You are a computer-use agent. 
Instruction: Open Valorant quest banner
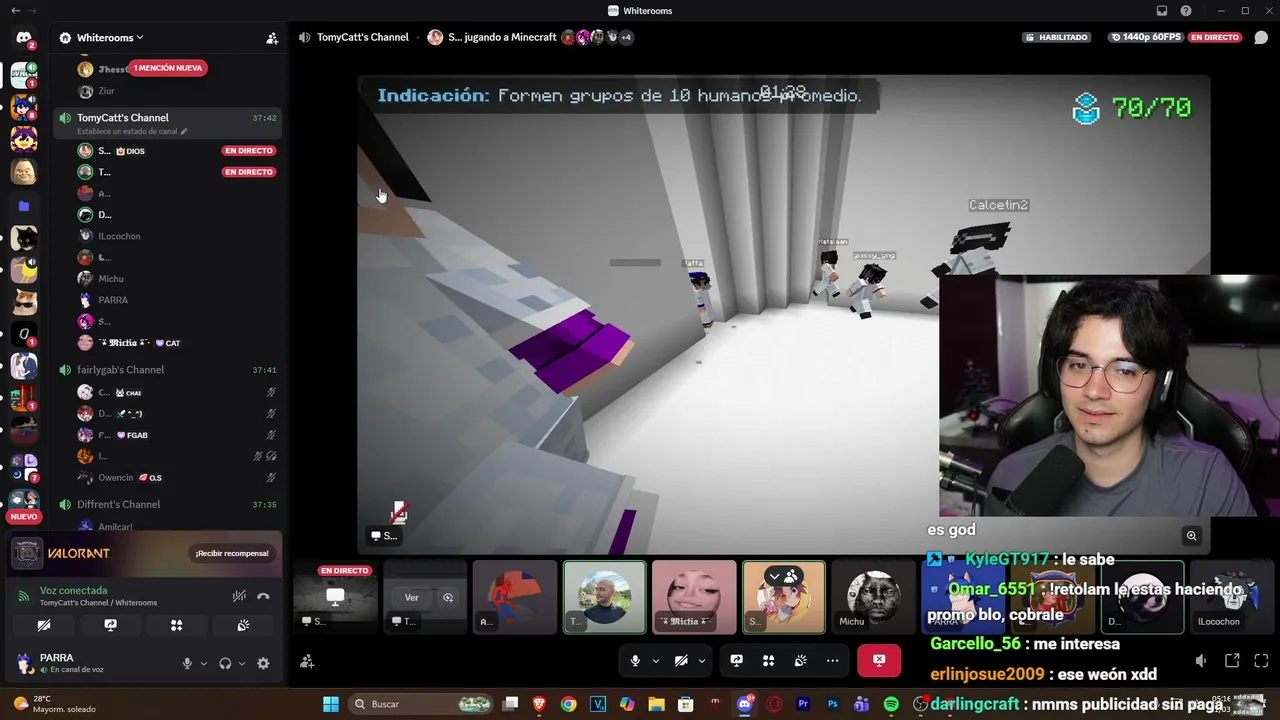point(145,553)
